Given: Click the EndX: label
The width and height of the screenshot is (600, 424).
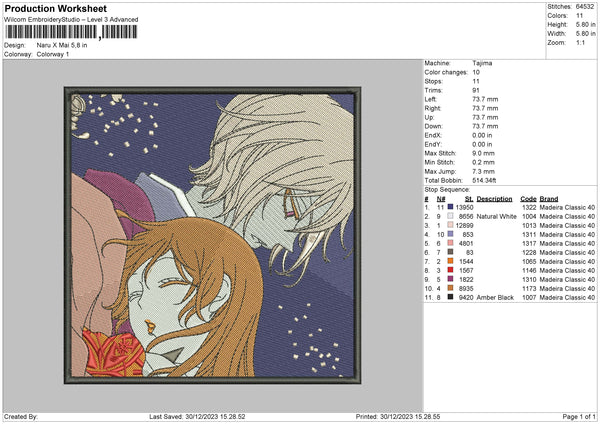Looking at the screenshot, I should [x=433, y=135].
